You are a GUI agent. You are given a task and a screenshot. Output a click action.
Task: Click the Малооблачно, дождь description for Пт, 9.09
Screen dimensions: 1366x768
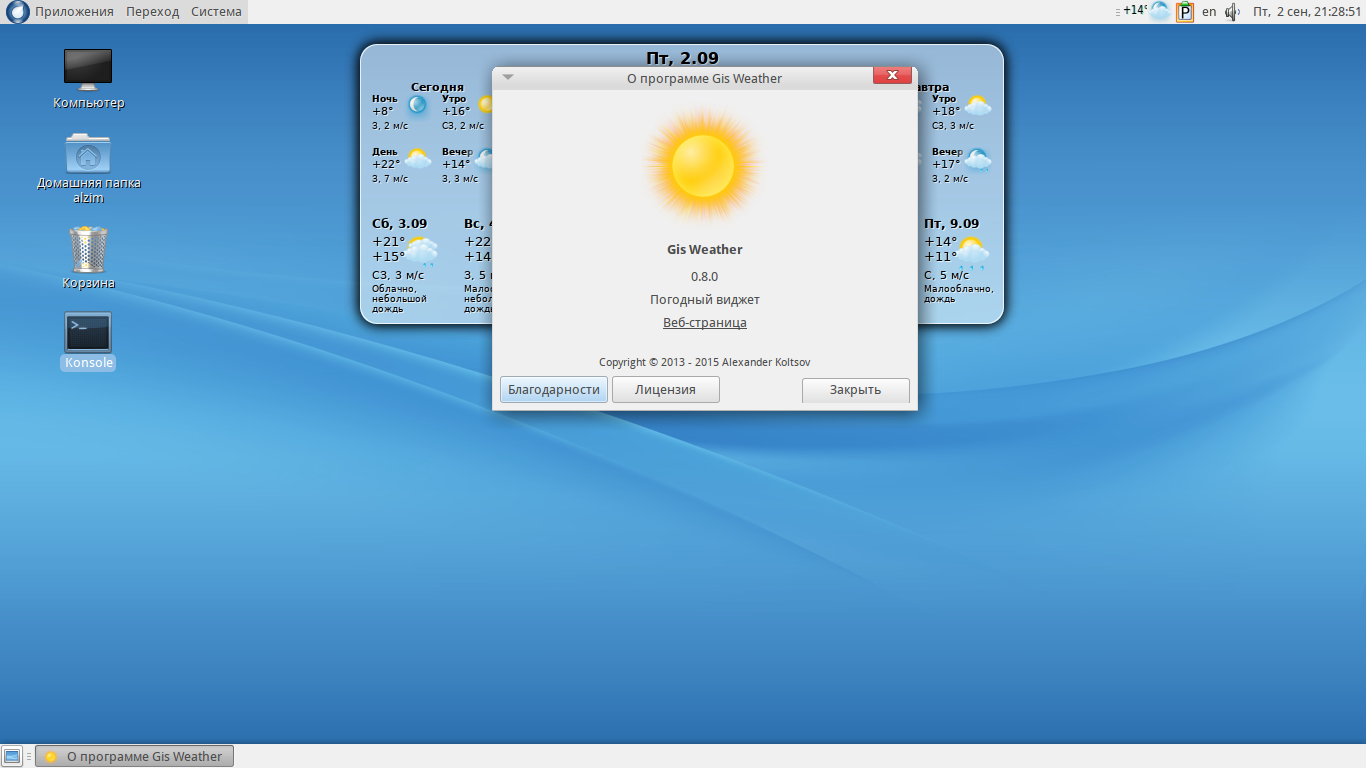[x=959, y=294]
